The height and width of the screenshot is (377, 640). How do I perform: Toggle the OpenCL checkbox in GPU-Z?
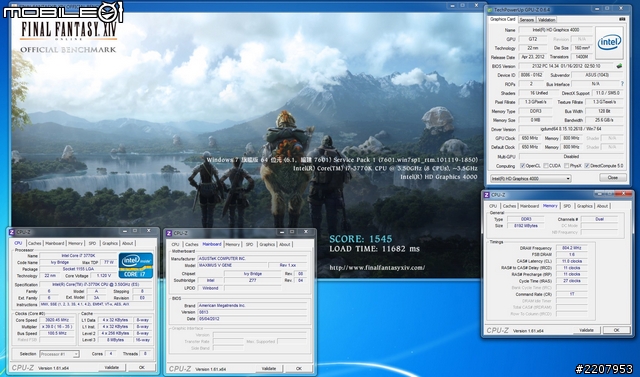522,166
